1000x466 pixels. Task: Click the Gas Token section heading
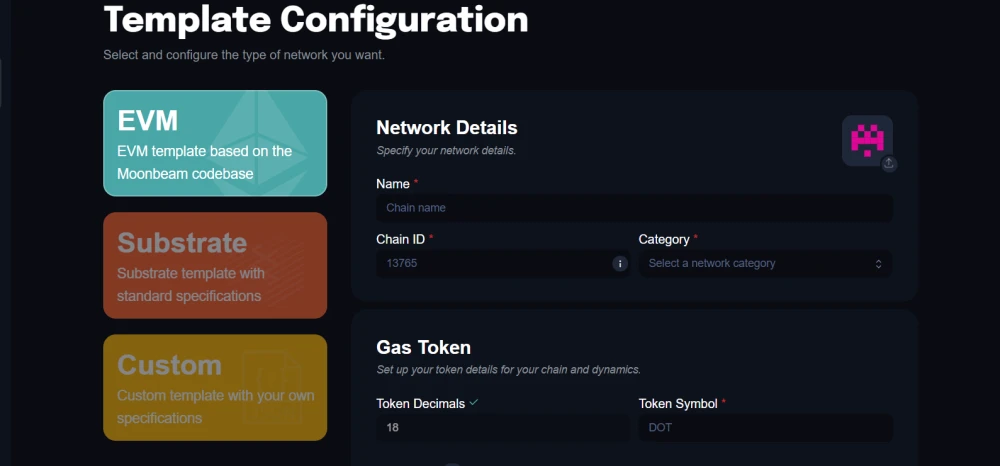point(423,347)
